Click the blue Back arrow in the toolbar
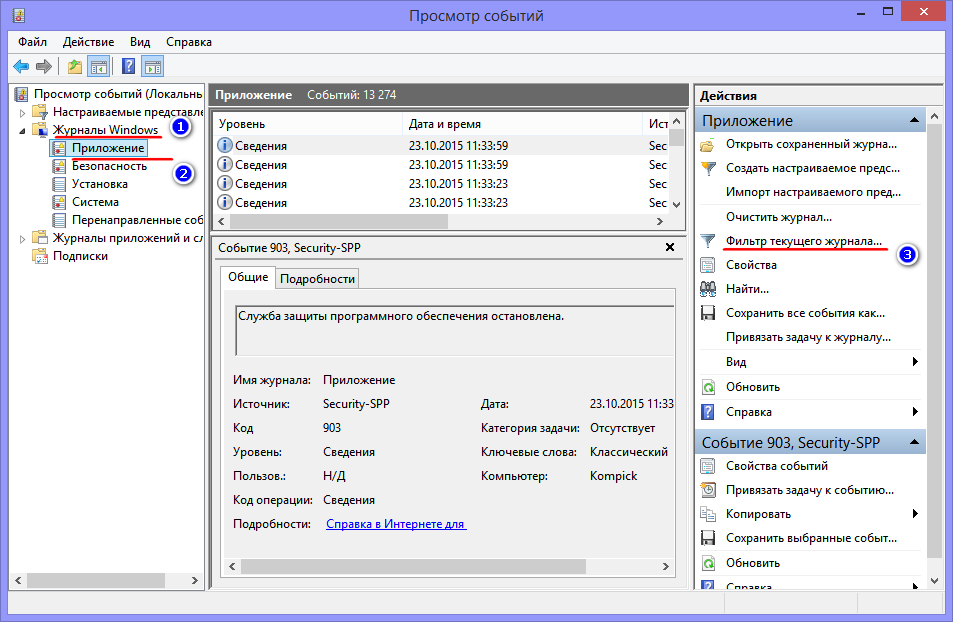 point(21,66)
